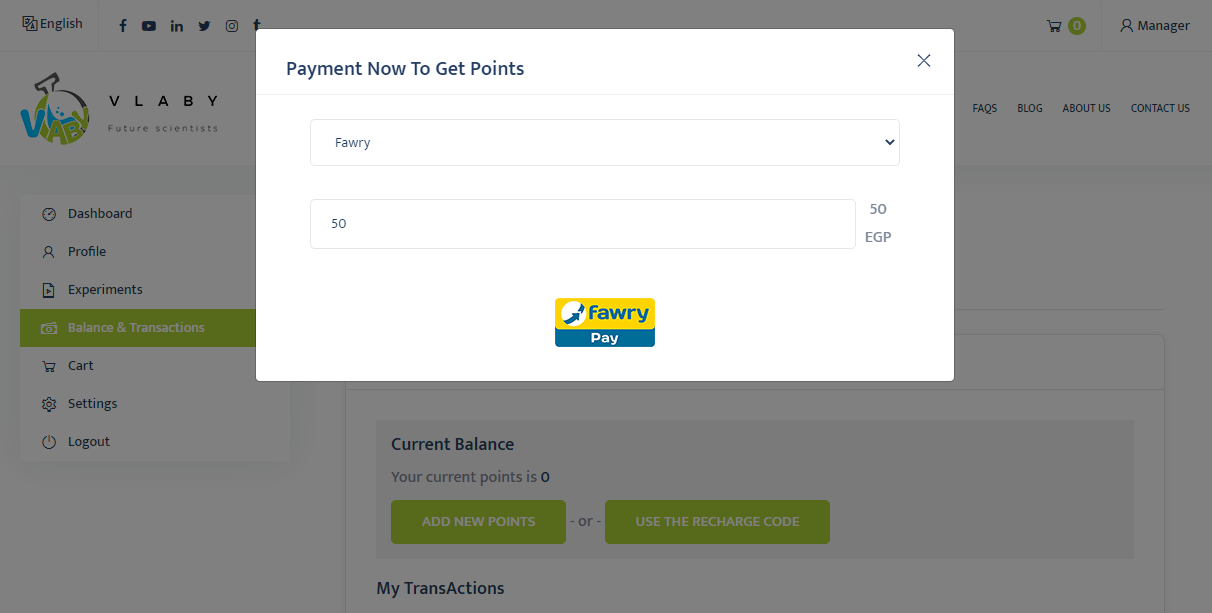Open the Twitter social icon link
Image resolution: width=1212 pixels, height=613 pixels.
tap(204, 26)
